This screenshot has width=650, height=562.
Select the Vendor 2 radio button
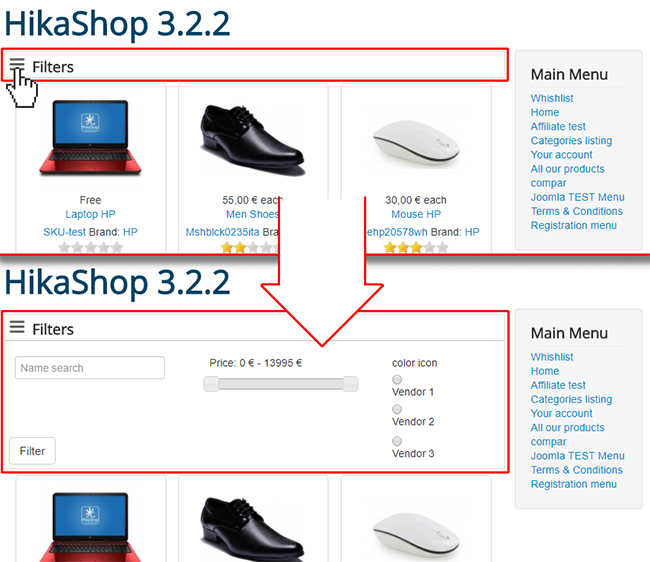(397, 409)
